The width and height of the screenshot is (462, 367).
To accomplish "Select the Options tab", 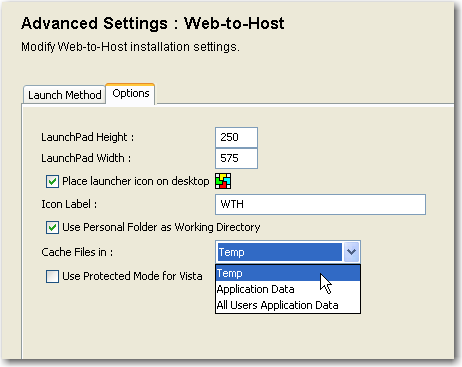I will click(131, 94).
